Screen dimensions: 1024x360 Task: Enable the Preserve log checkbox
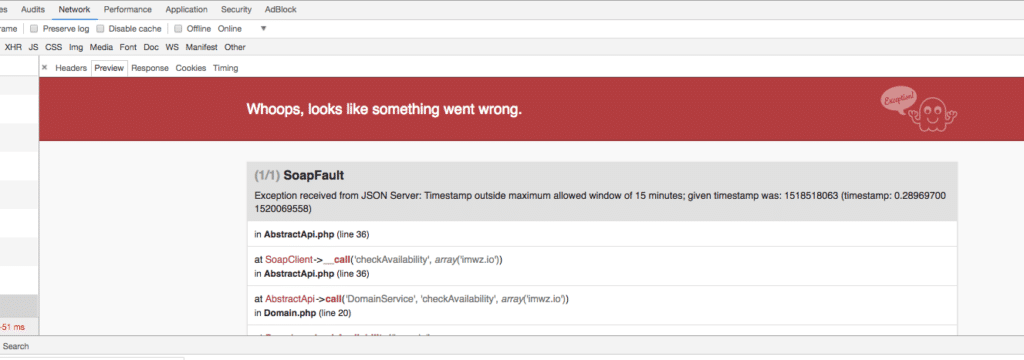coord(35,29)
